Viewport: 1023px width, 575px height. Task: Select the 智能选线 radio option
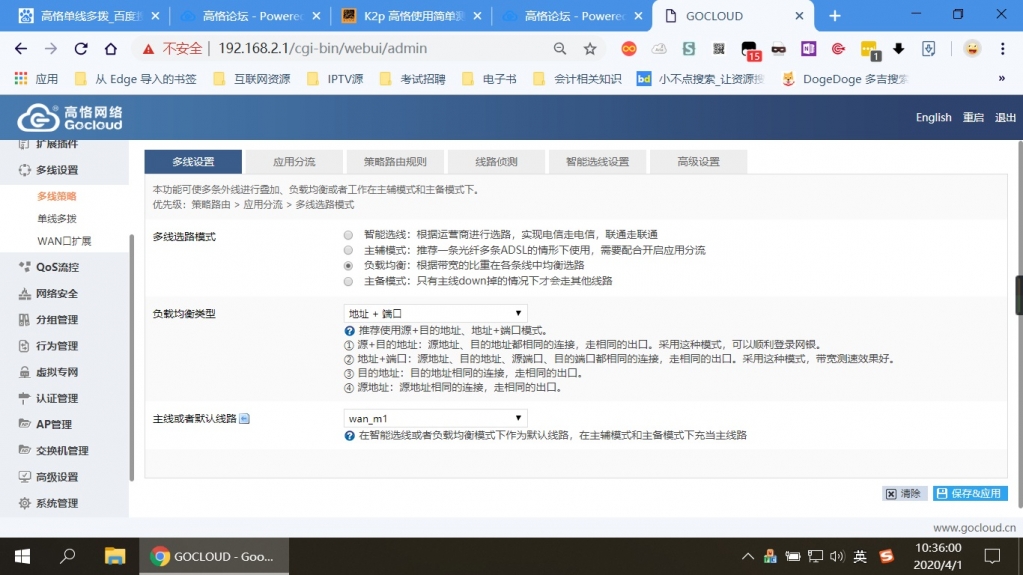pos(348,235)
